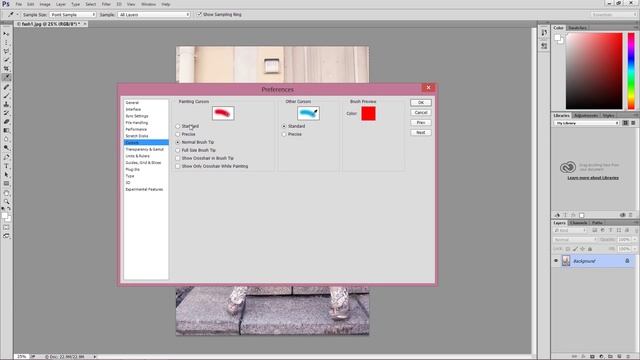The width and height of the screenshot is (640, 360).
Task: Switch Libraries panel to grid view
Action: coord(625,123)
